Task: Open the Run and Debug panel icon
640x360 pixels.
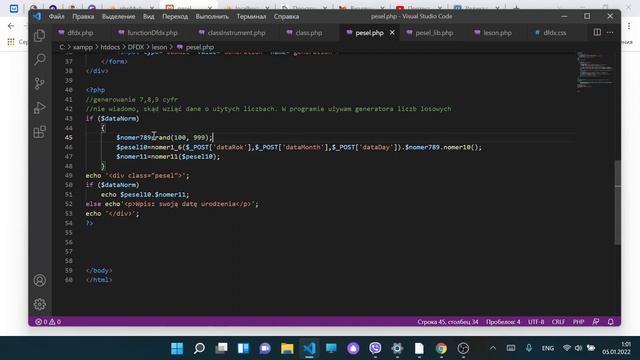Action: point(40,108)
